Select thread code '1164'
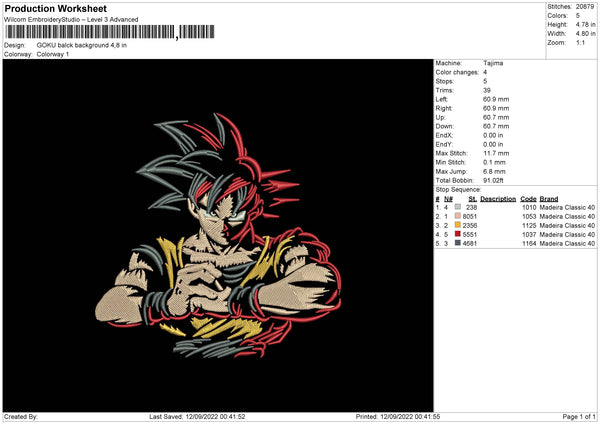 [x=529, y=243]
